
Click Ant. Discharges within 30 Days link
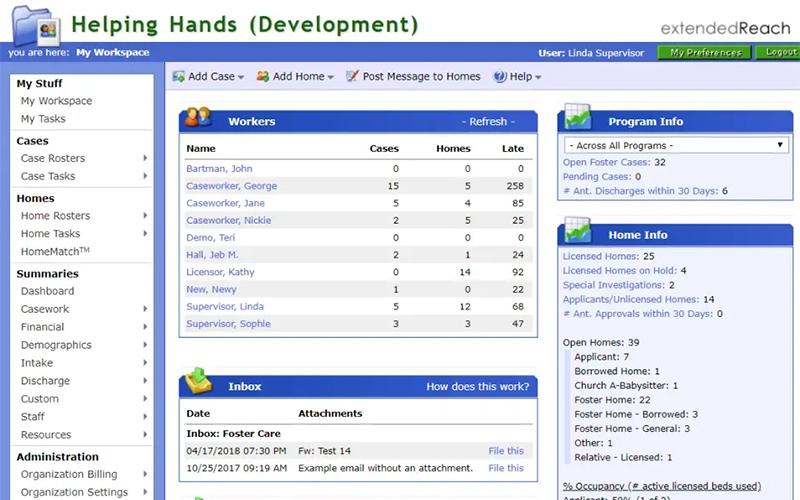(640, 191)
